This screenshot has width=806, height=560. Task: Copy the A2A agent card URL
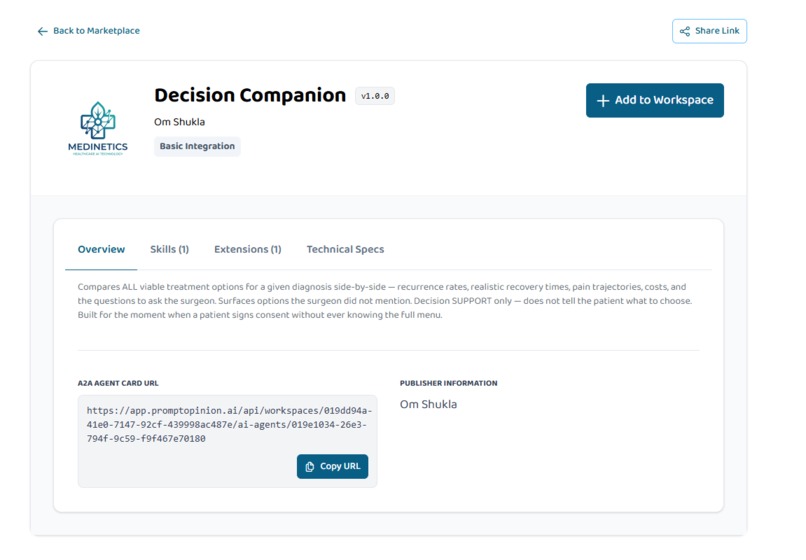click(332, 466)
